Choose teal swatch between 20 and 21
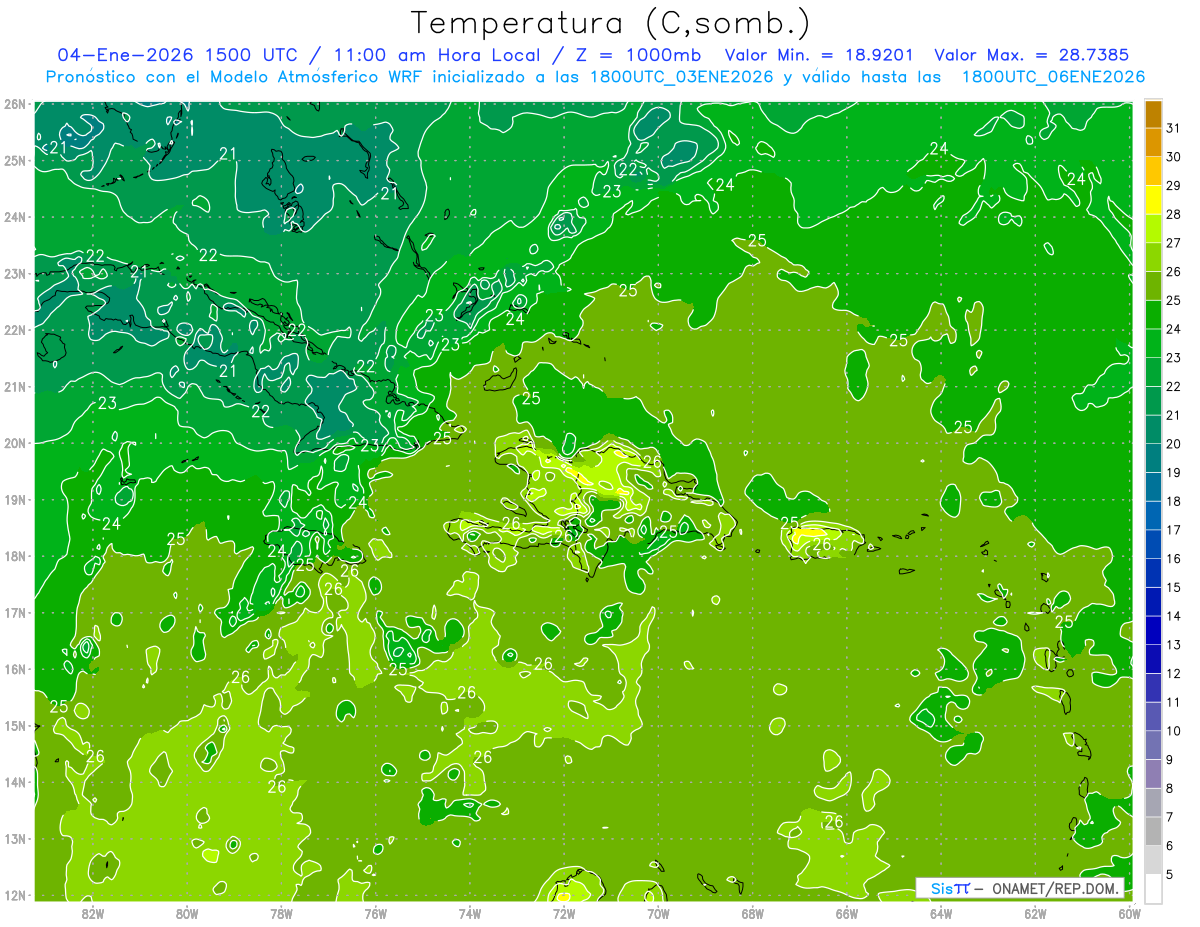This screenshot has width=1200, height=927. point(1153,429)
